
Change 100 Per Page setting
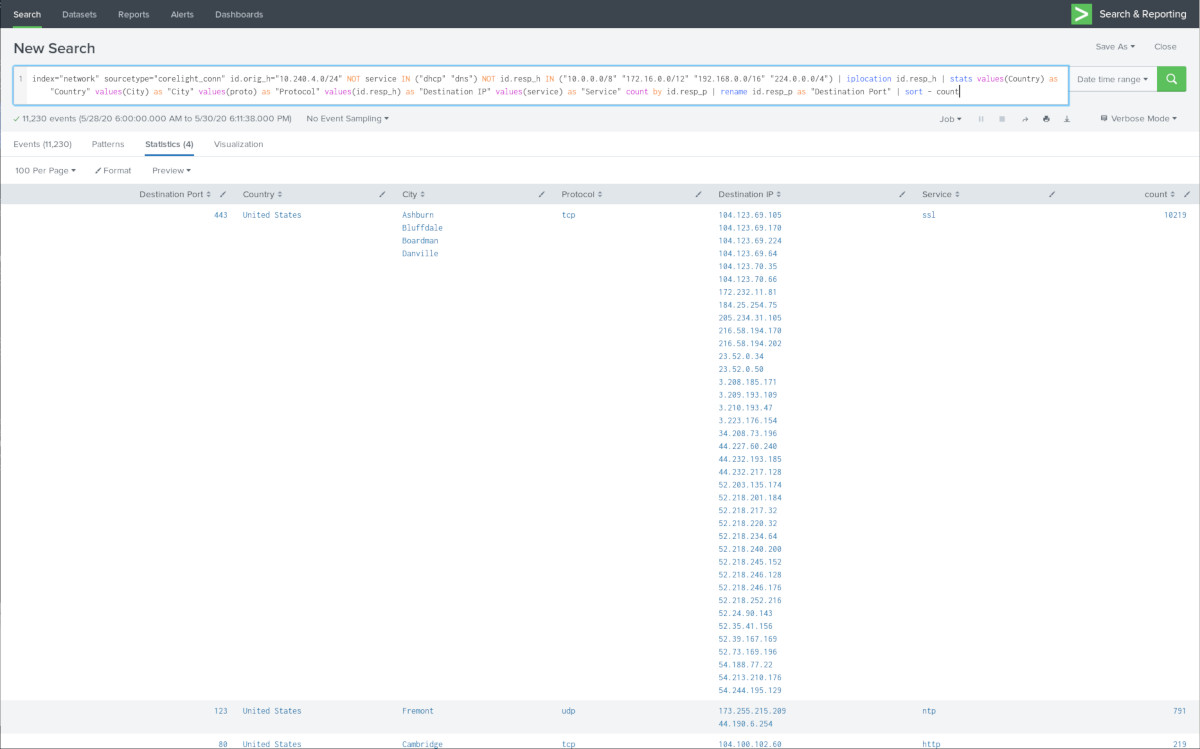point(46,170)
